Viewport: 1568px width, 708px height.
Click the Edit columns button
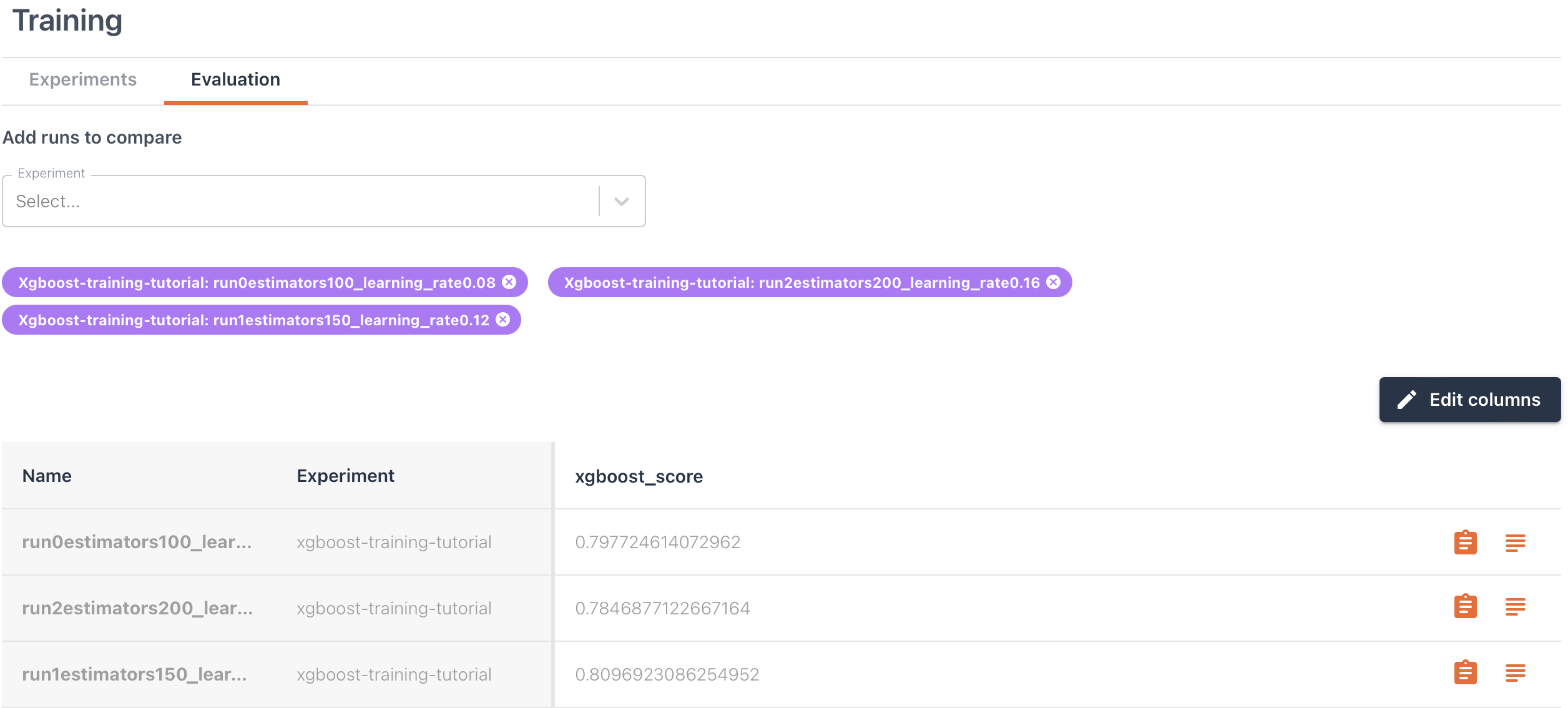point(1470,400)
